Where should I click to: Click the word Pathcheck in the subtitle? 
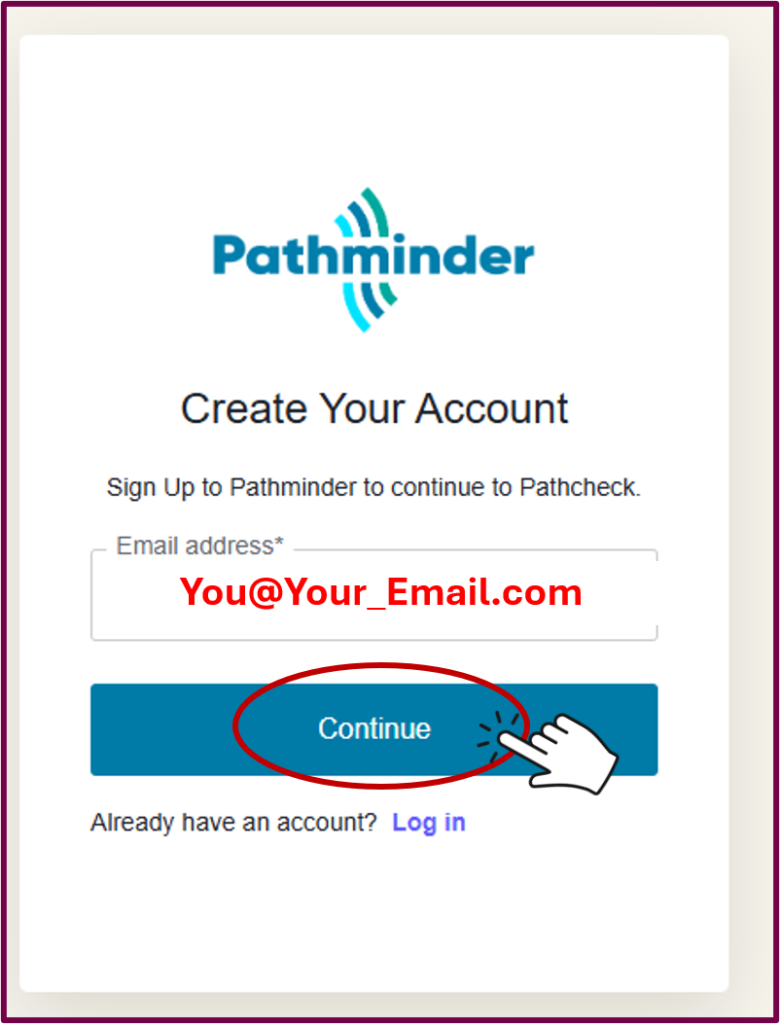[580, 488]
